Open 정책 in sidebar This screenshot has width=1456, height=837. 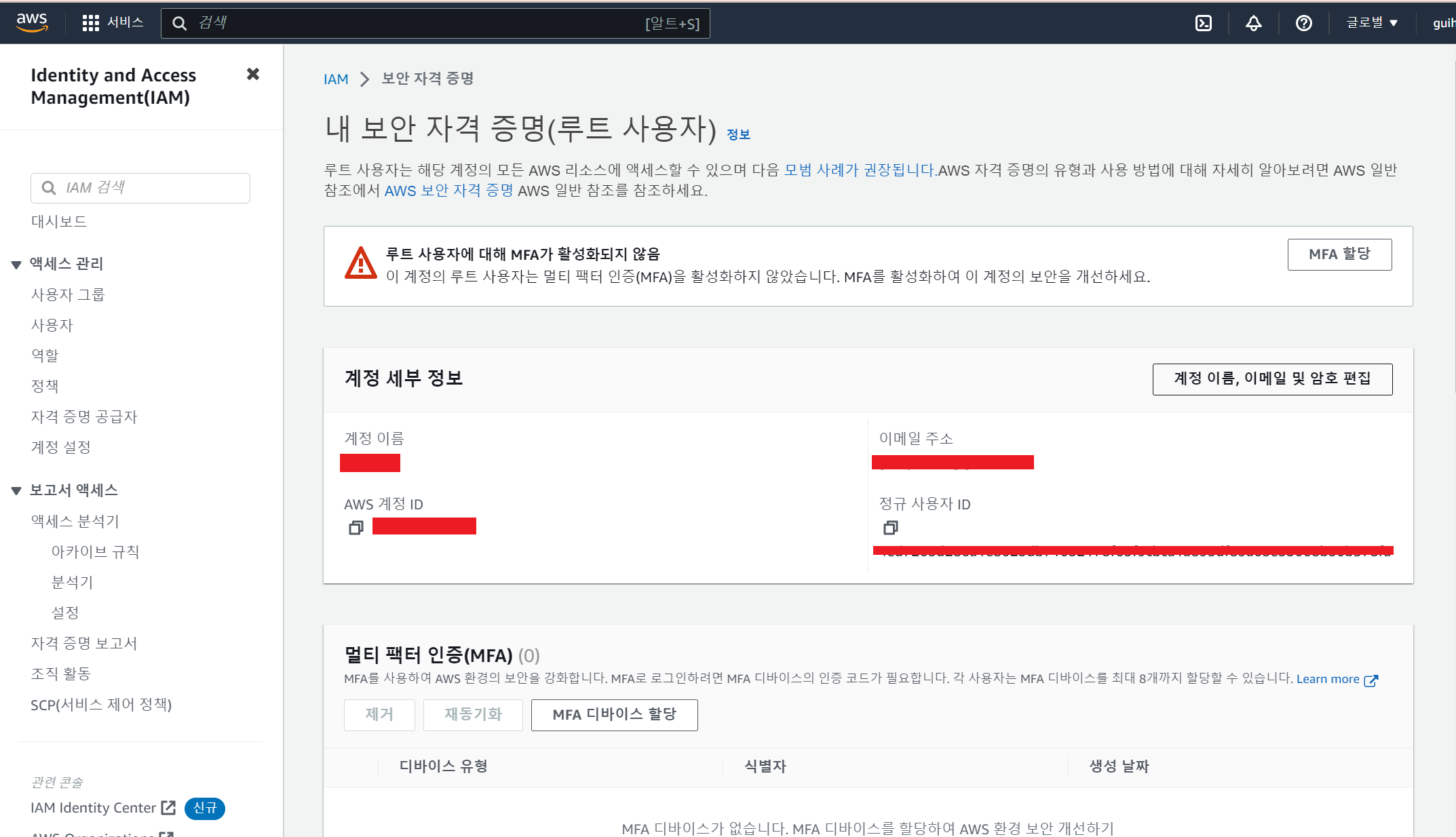coord(45,387)
